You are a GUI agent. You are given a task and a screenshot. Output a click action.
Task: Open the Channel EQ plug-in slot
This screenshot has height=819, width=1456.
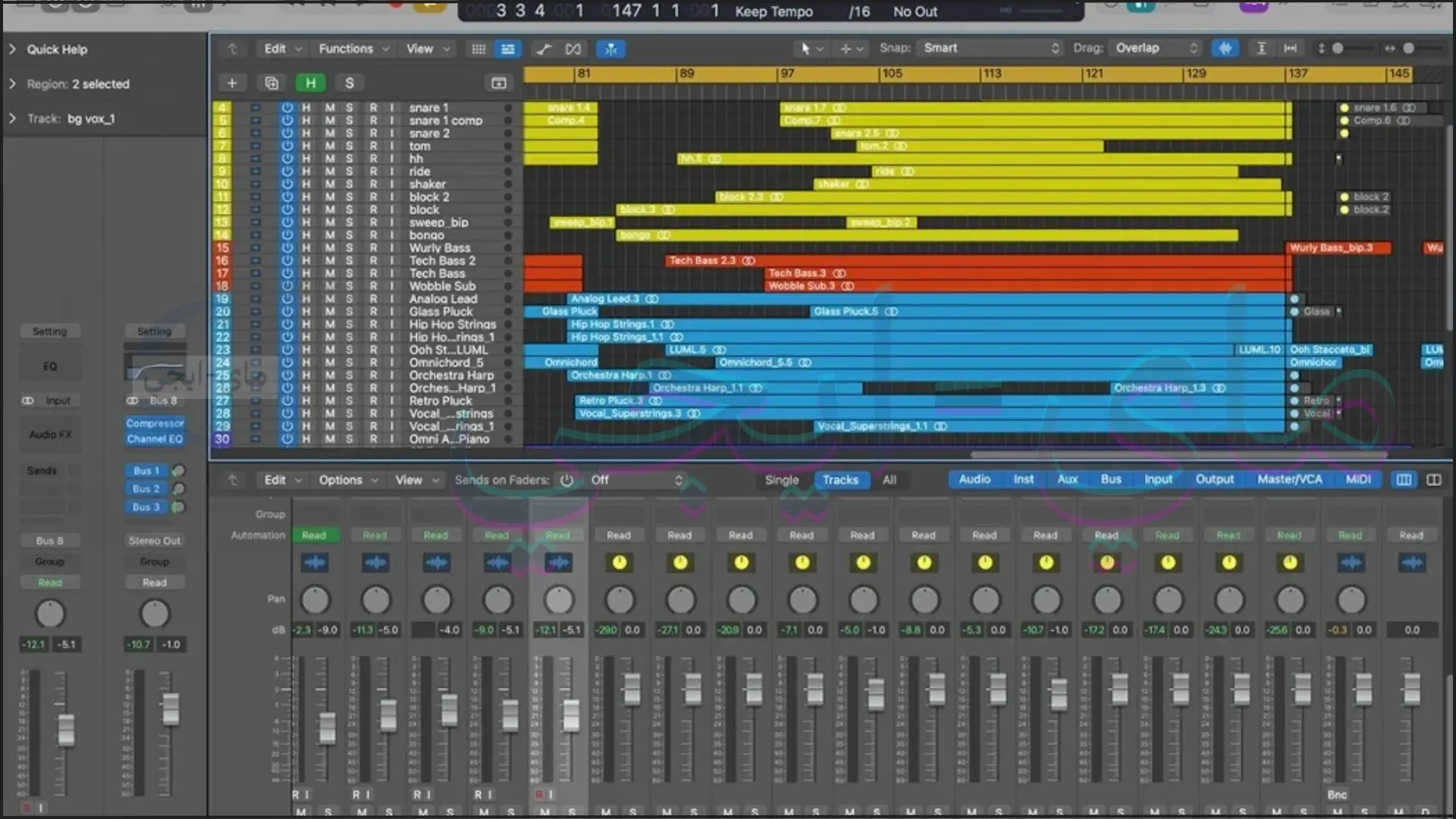[155, 439]
